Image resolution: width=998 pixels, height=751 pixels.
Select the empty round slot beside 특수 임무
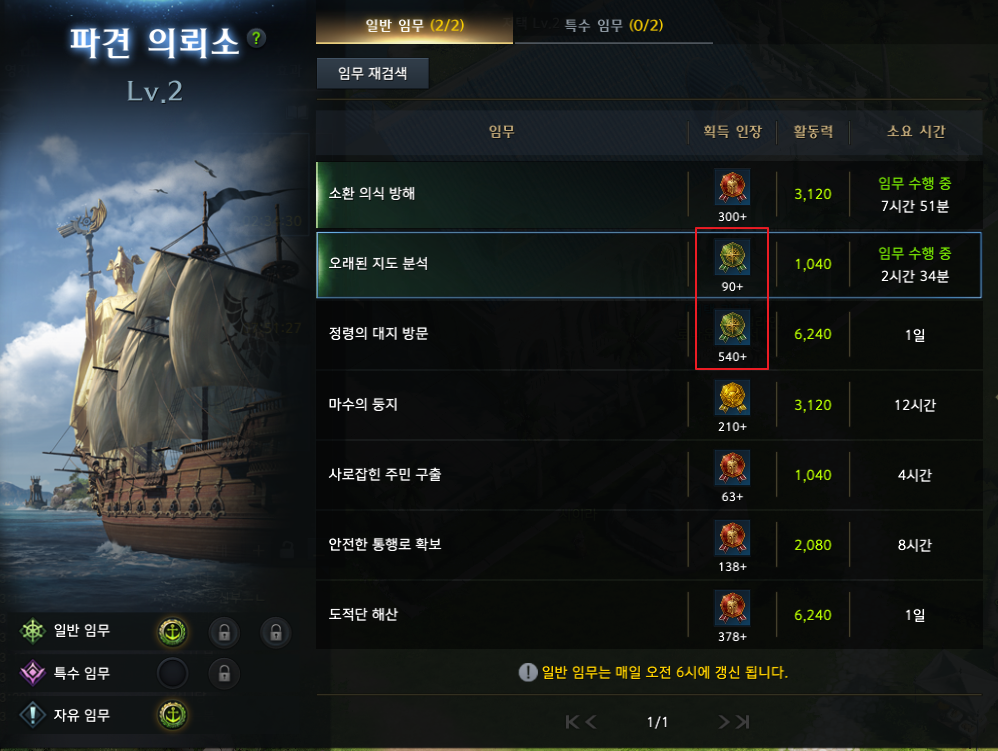(x=172, y=673)
